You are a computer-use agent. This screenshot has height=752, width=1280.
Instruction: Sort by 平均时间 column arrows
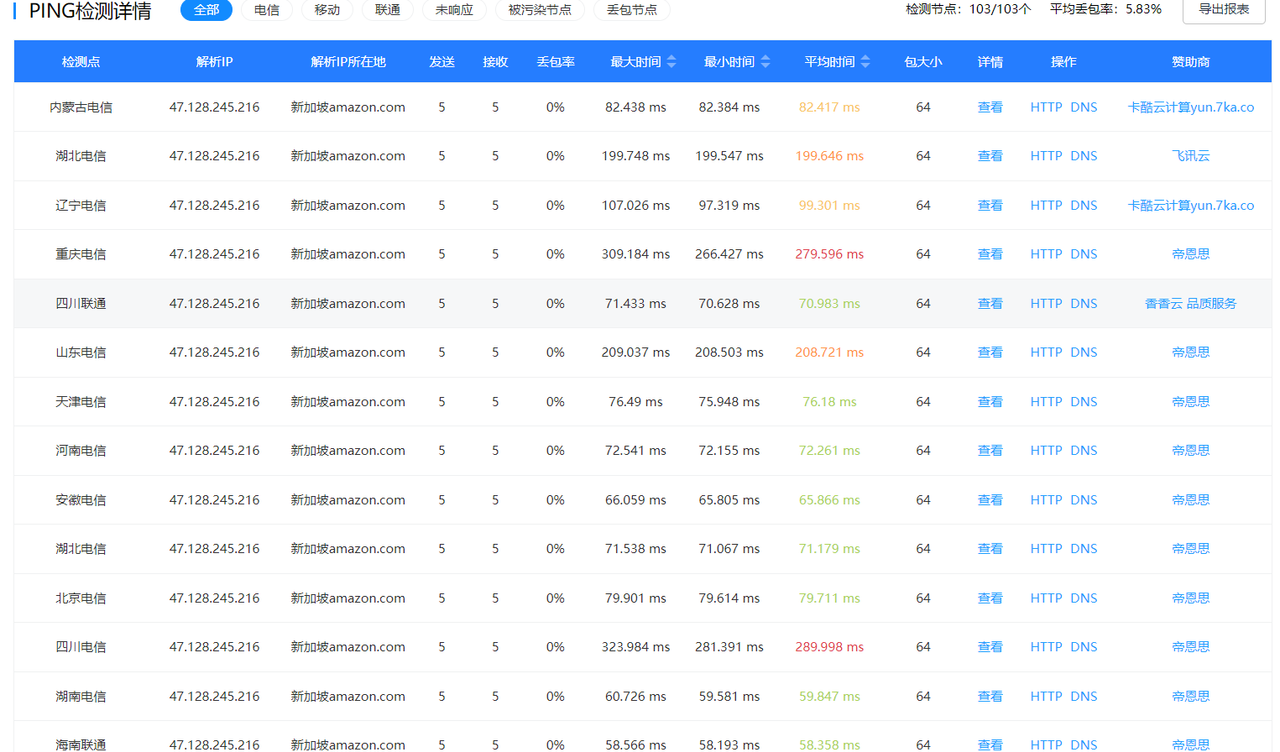(x=865, y=62)
